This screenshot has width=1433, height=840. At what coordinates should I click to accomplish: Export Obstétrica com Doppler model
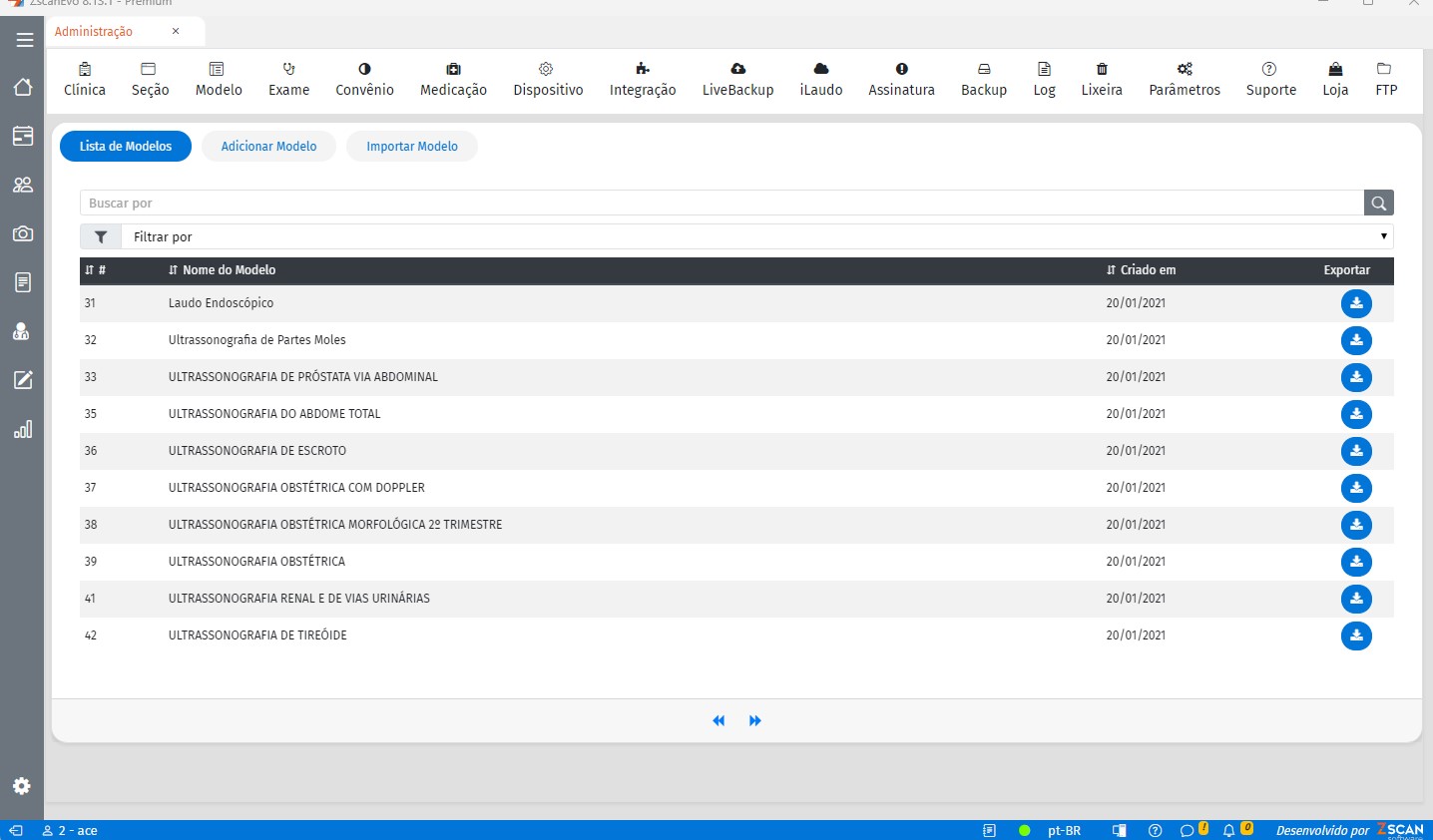1356,488
